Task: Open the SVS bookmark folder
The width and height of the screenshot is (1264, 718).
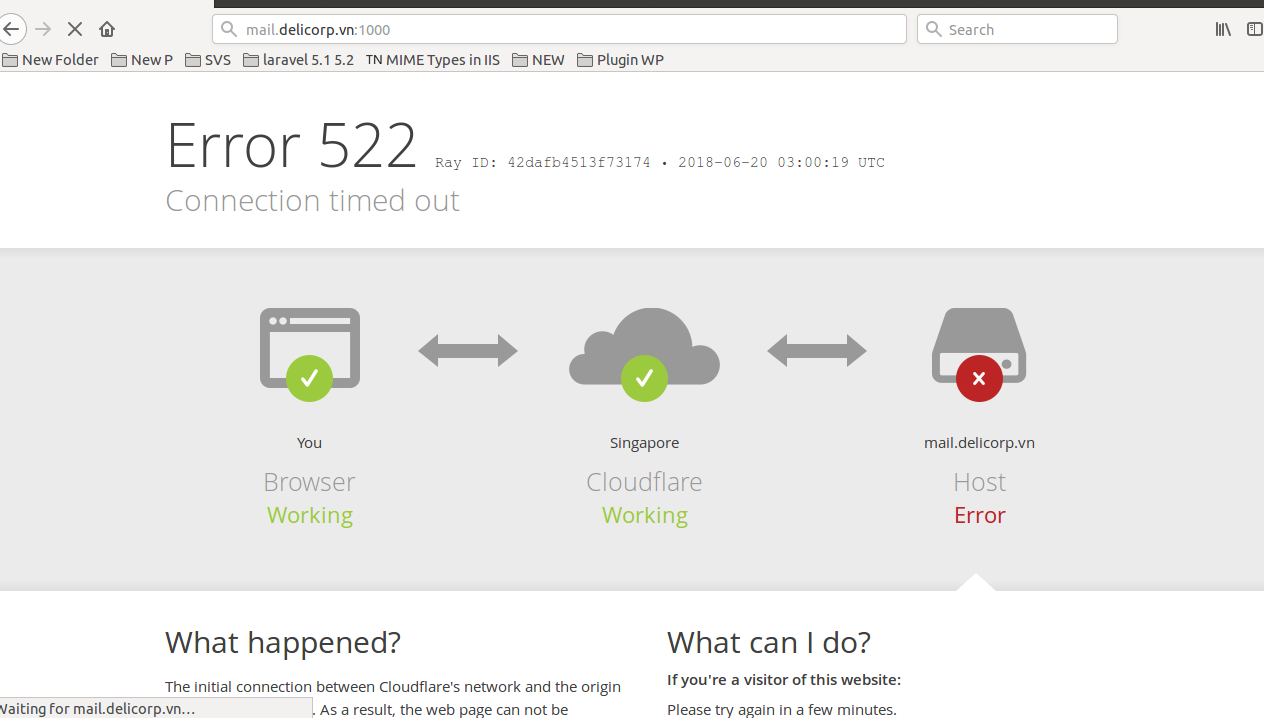Action: tap(208, 60)
